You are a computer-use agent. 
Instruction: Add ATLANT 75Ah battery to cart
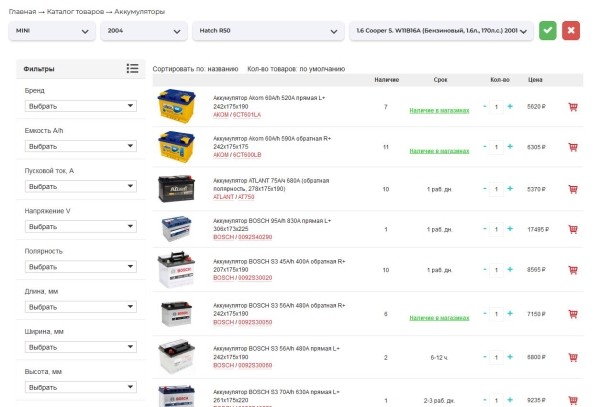573,188
